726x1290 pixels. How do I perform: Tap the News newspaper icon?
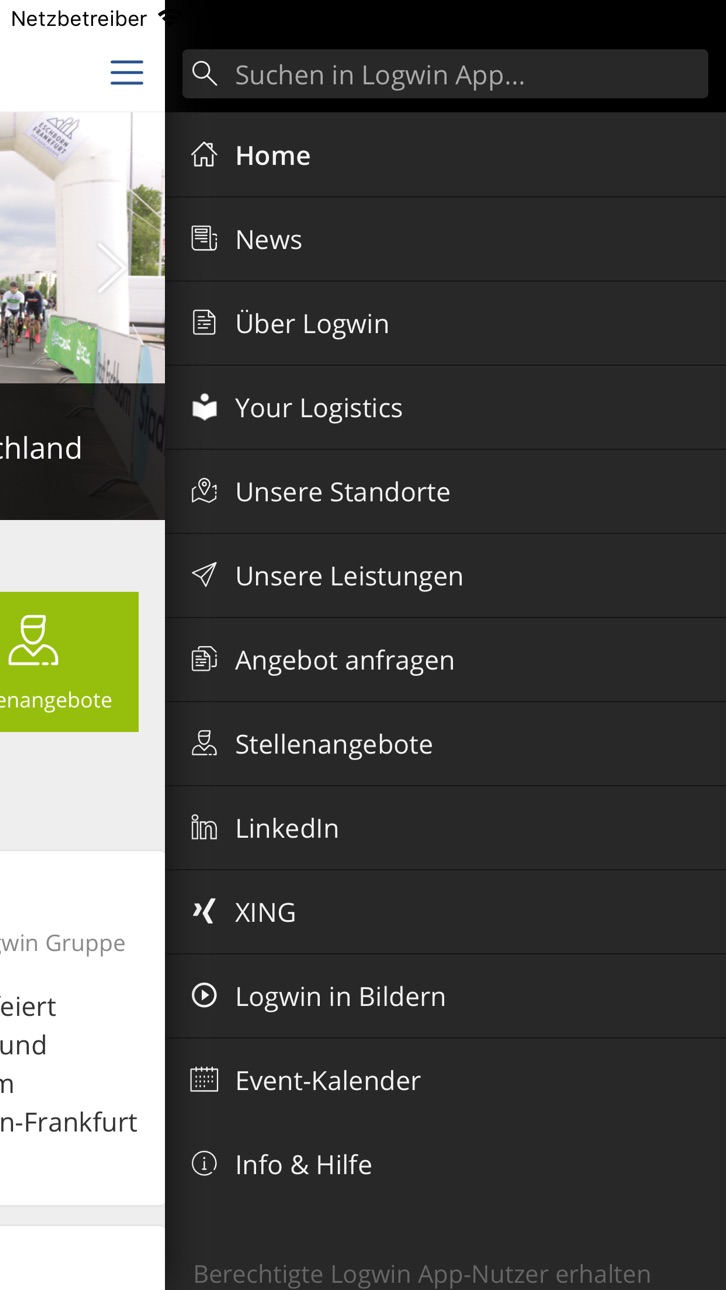(204, 239)
